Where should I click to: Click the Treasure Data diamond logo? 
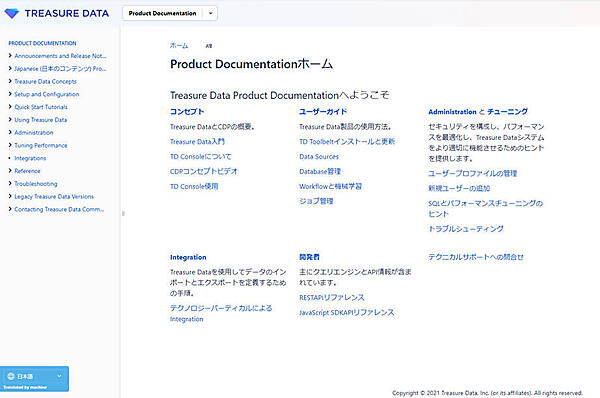pyautogui.click(x=11, y=13)
